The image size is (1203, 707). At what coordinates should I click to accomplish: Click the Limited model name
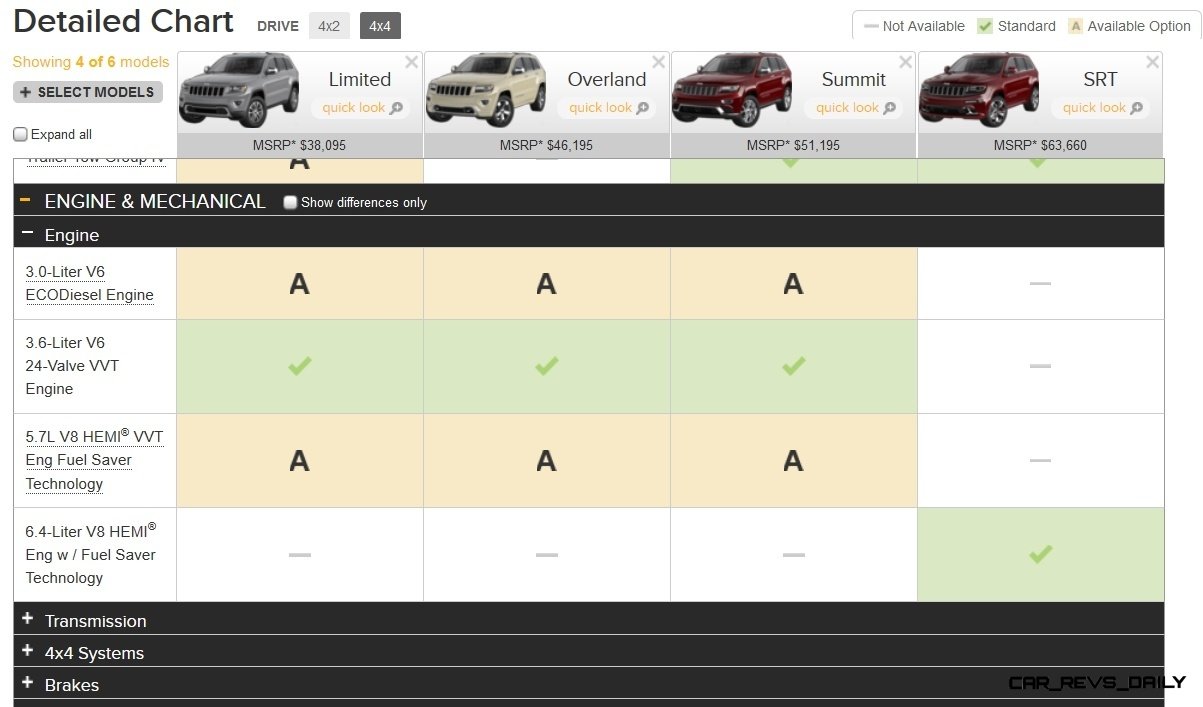click(x=360, y=79)
